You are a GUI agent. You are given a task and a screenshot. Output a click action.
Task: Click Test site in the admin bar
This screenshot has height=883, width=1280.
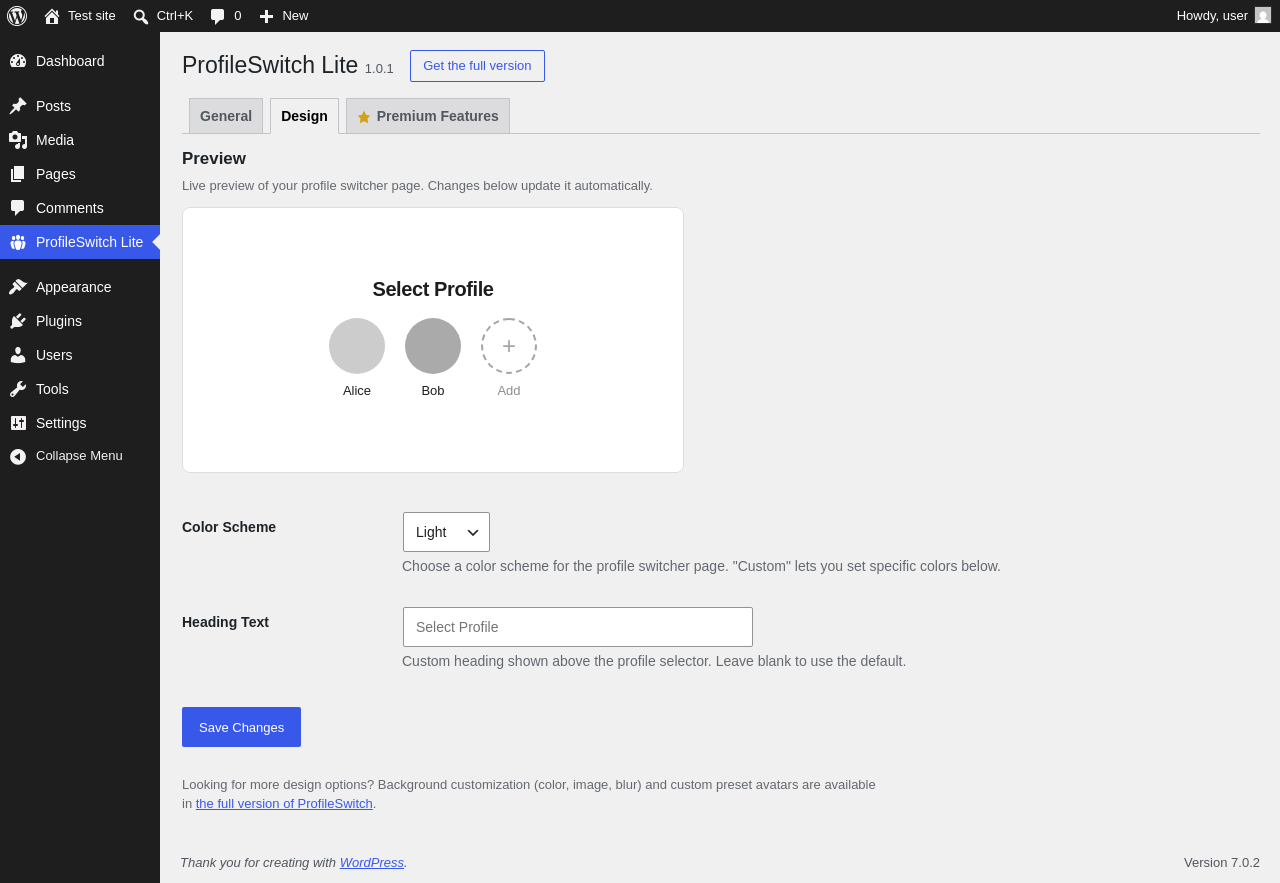pos(92,15)
